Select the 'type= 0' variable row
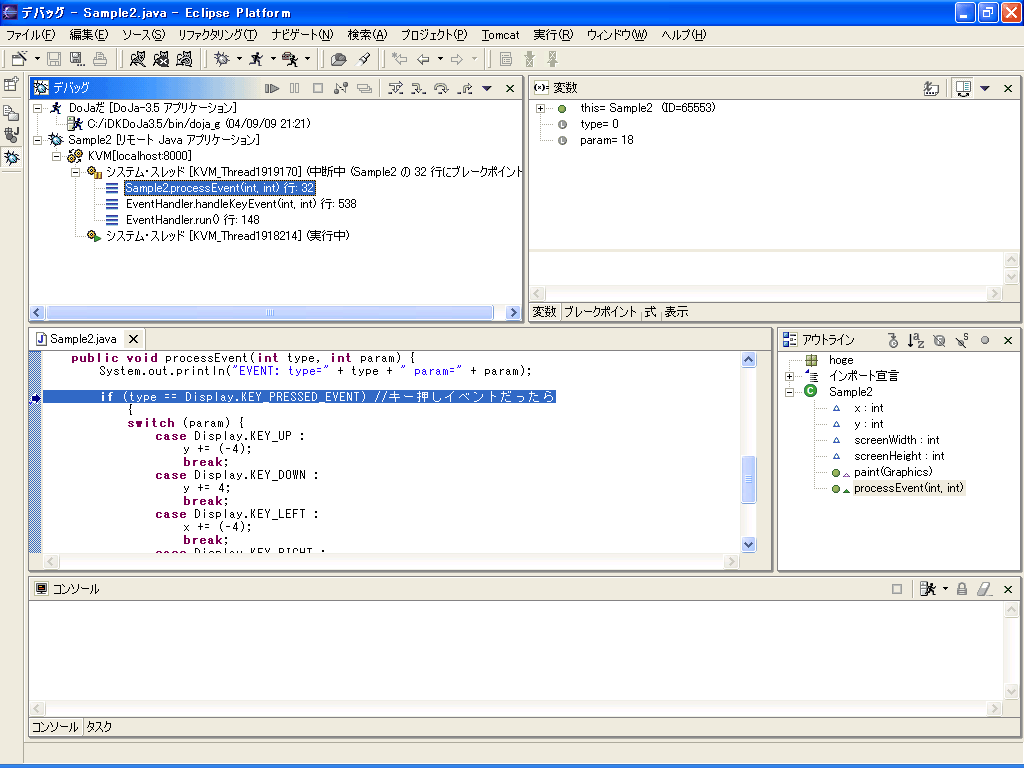 [599, 124]
